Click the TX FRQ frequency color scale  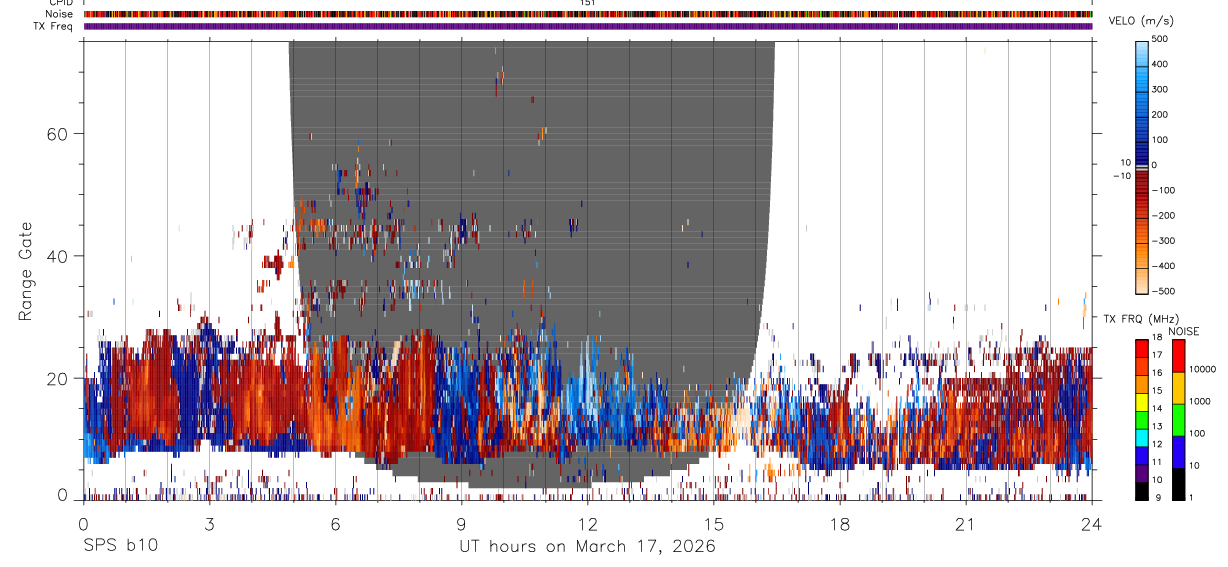pyautogui.click(x=1141, y=420)
